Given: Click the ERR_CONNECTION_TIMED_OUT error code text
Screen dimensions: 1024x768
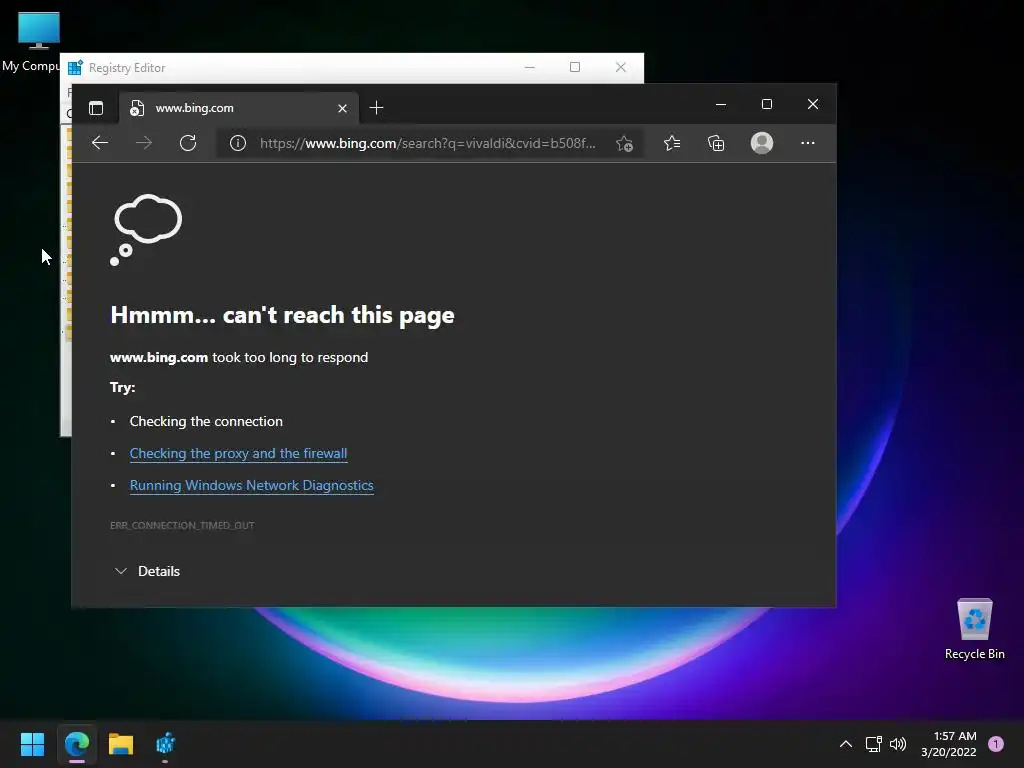Looking at the screenshot, I should click(x=182, y=525).
